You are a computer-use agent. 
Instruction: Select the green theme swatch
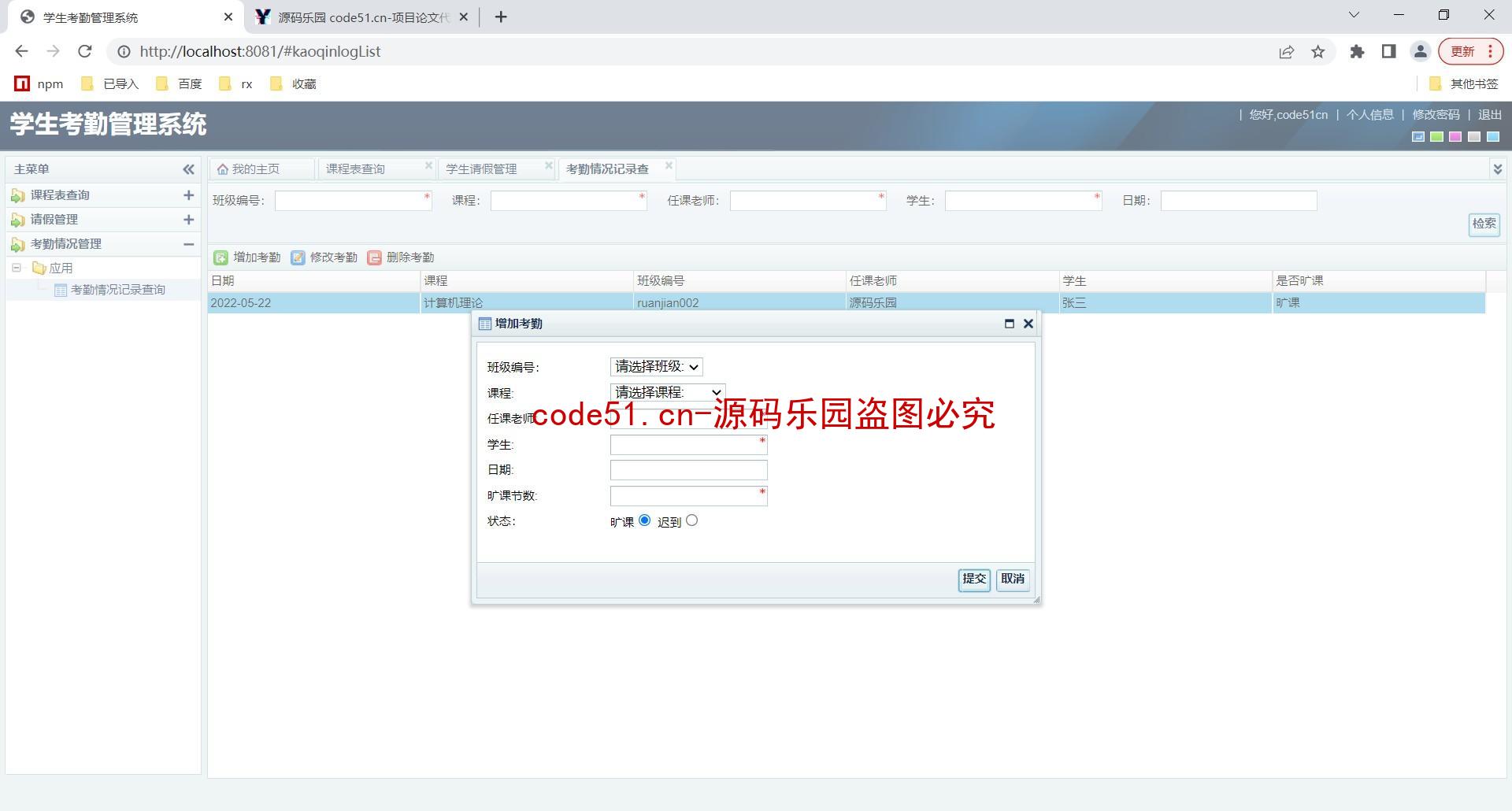click(x=1437, y=137)
